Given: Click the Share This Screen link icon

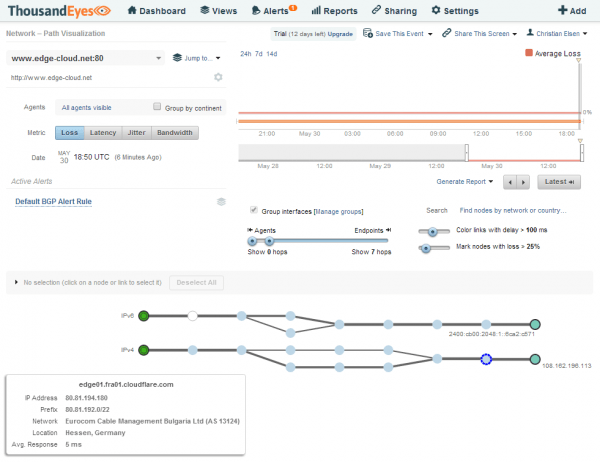Looking at the screenshot, I should click(447, 33).
